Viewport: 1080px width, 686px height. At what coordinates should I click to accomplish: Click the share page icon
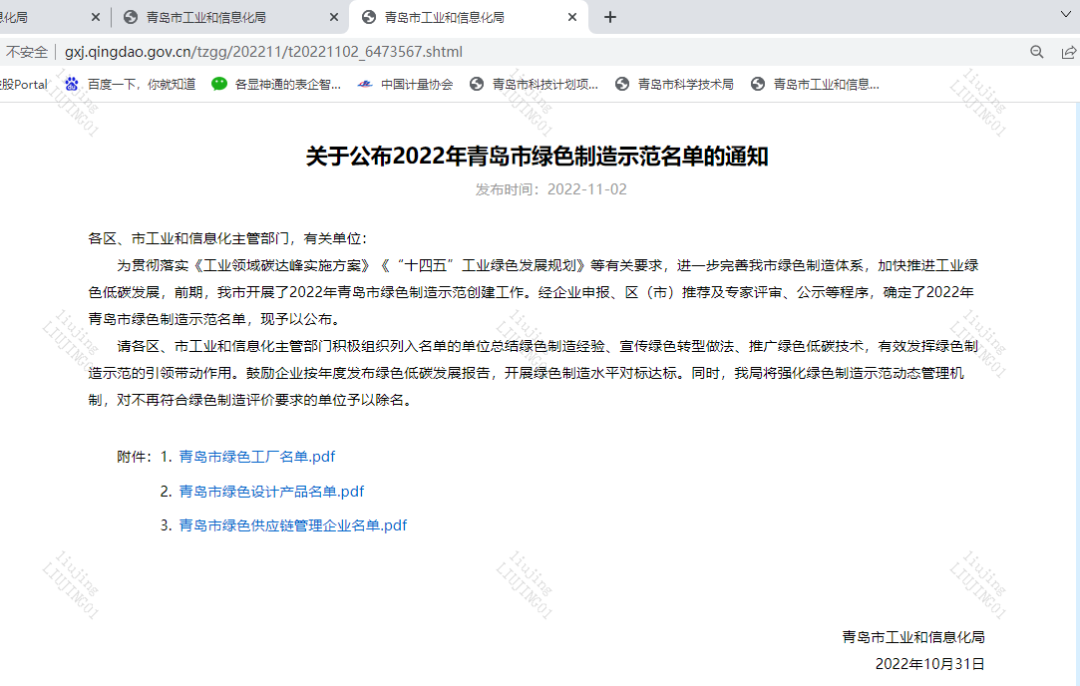click(1068, 52)
